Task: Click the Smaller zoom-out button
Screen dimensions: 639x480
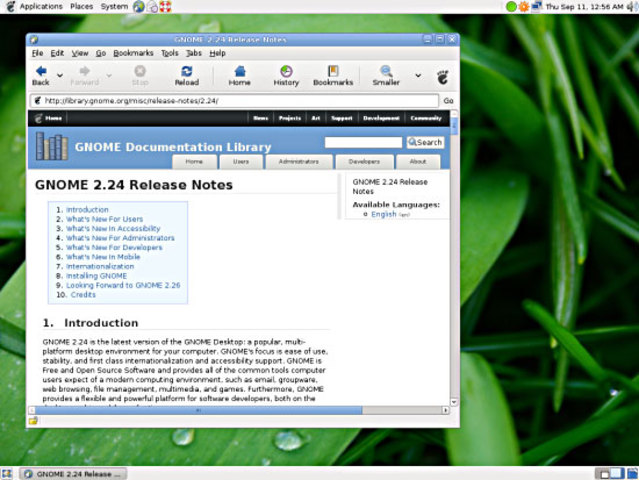Action: tap(386, 76)
